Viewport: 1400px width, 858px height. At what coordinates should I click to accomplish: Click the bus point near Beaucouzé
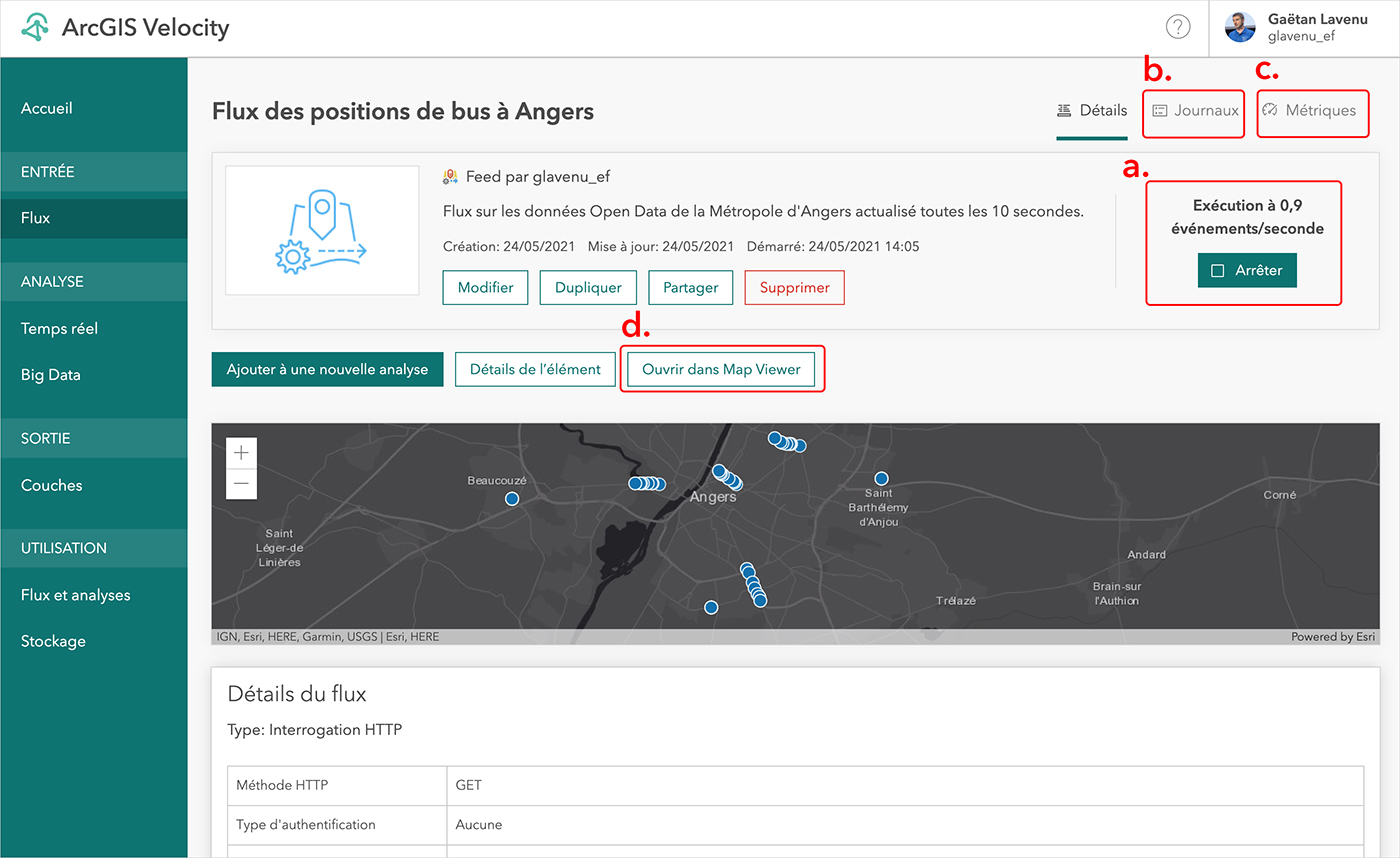tap(512, 498)
